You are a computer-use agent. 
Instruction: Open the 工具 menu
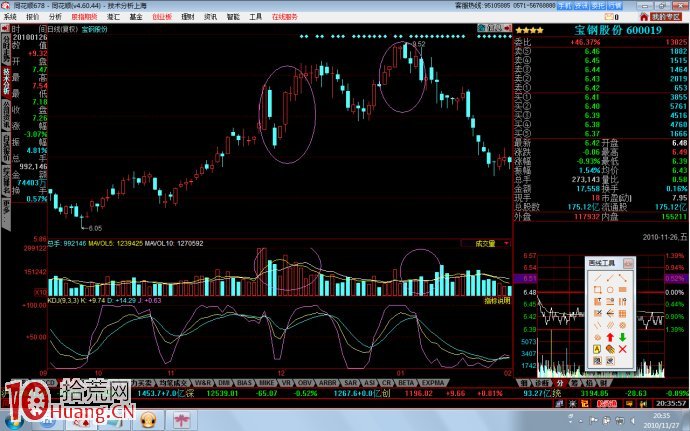coord(256,17)
